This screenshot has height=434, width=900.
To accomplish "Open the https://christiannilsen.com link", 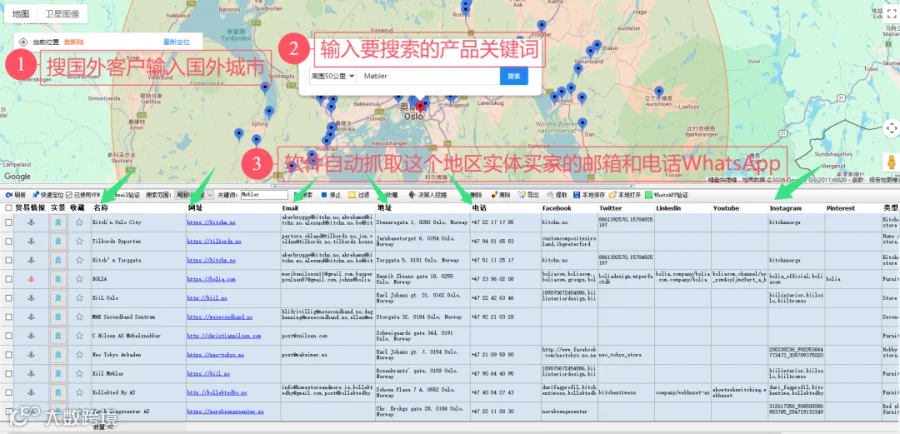I will tap(224, 336).
